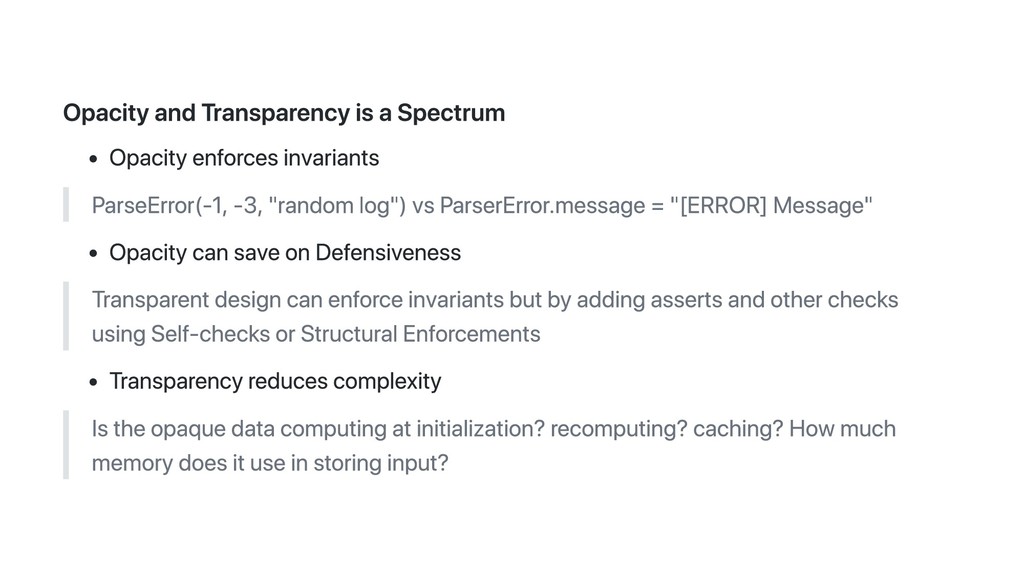Click the heading Opacity and Transparency is a Spectrum
1024x576 pixels.
284,113
